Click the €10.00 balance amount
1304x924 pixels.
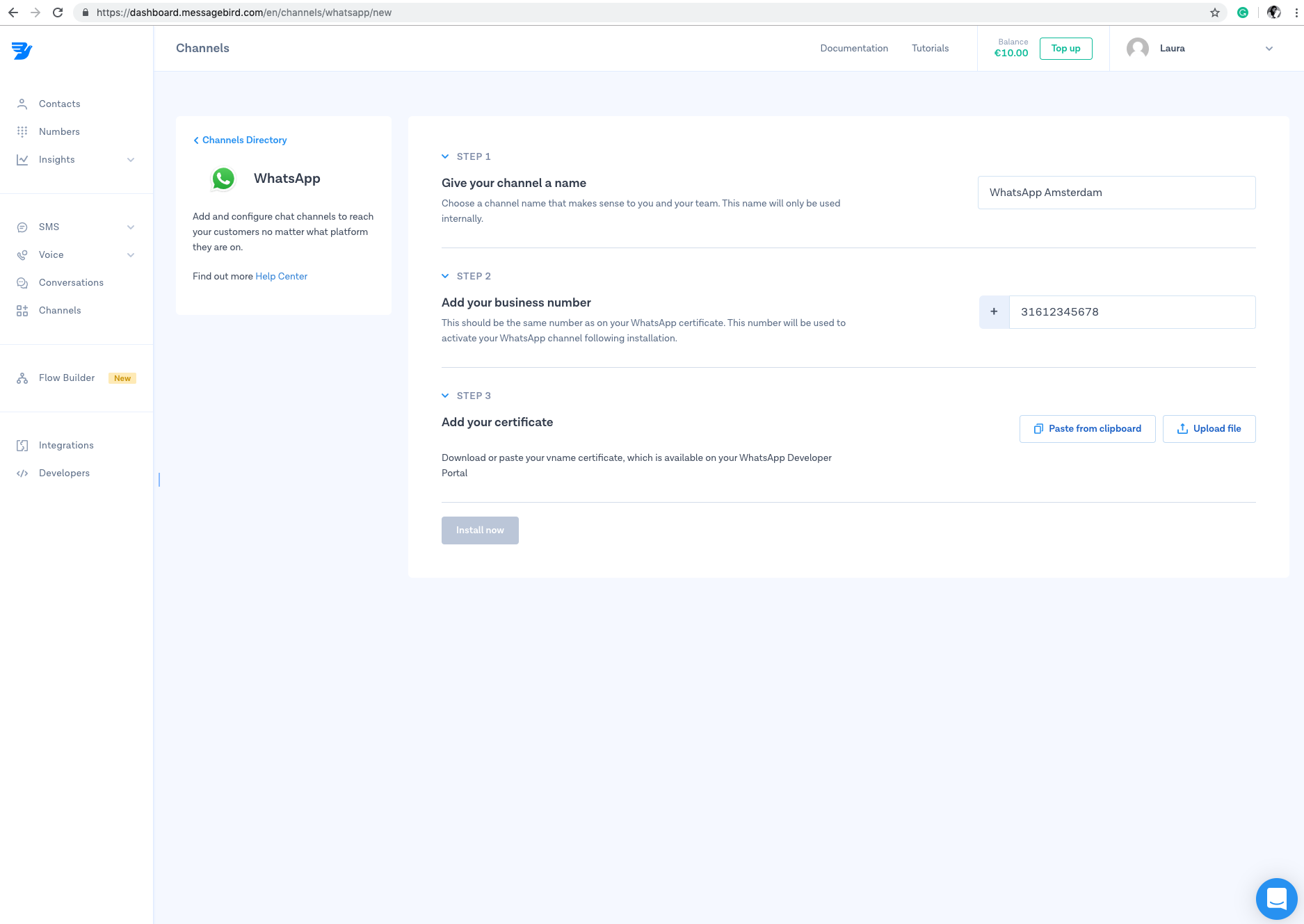[1011, 53]
